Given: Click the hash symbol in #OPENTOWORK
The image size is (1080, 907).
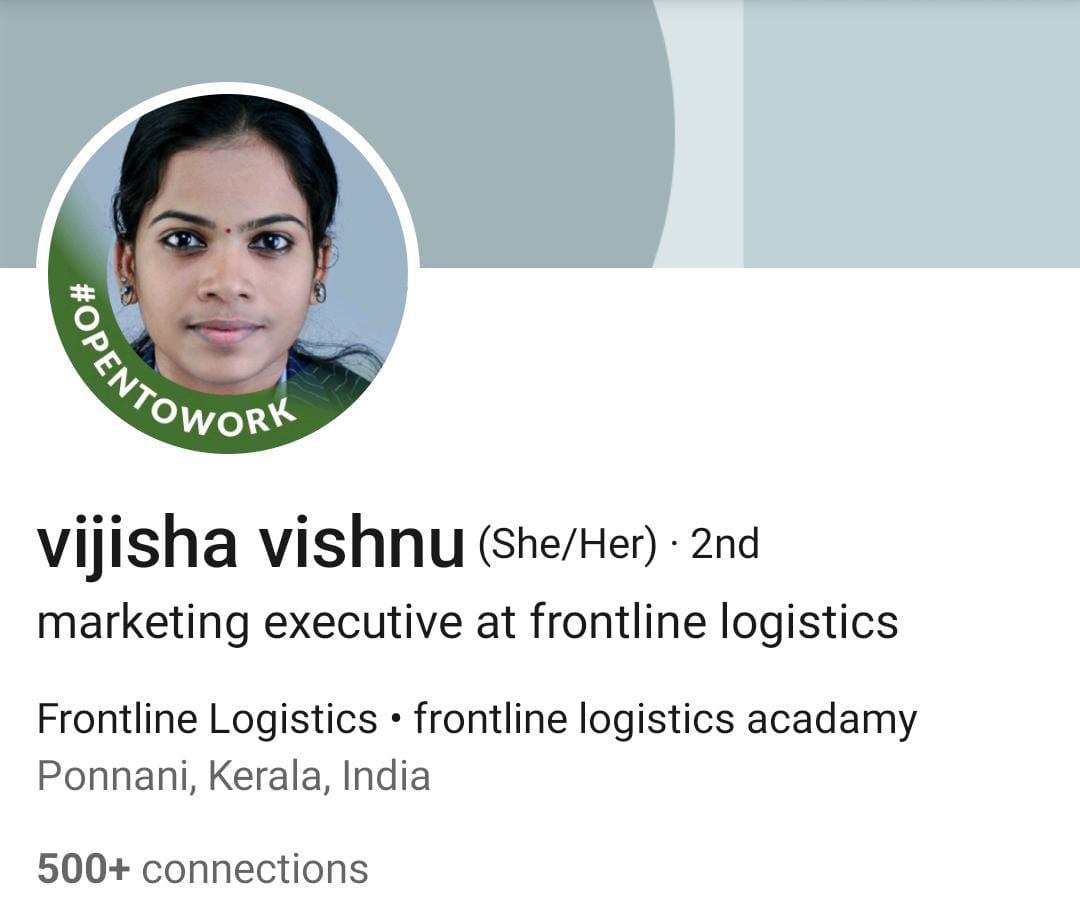Looking at the screenshot, I should (x=83, y=294).
